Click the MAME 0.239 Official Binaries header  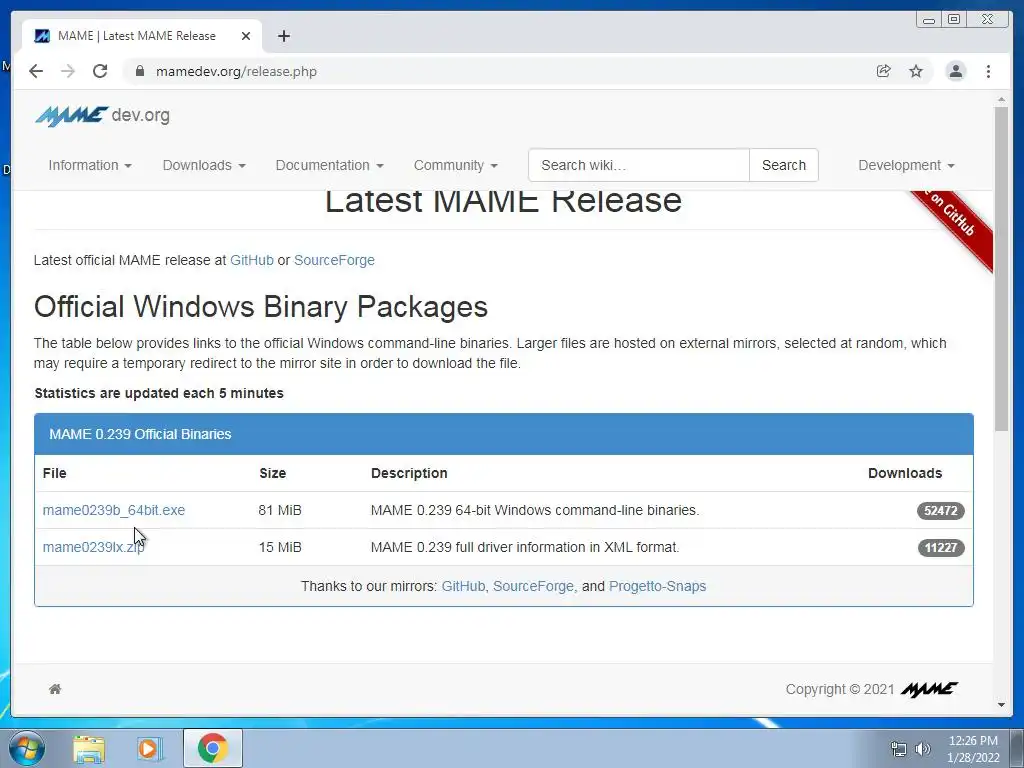[504, 434]
